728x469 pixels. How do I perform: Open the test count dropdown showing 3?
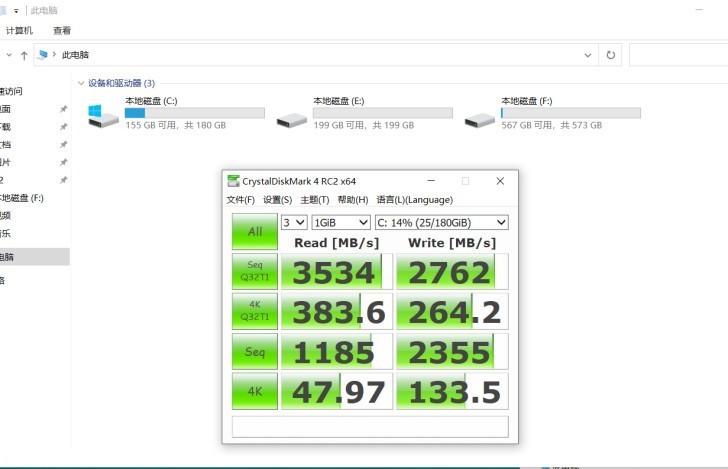[294, 222]
